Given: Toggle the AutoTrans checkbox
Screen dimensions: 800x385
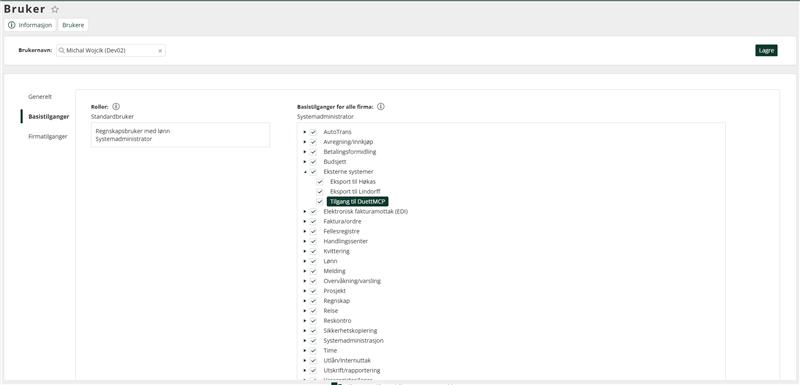Looking at the screenshot, I should (313, 132).
